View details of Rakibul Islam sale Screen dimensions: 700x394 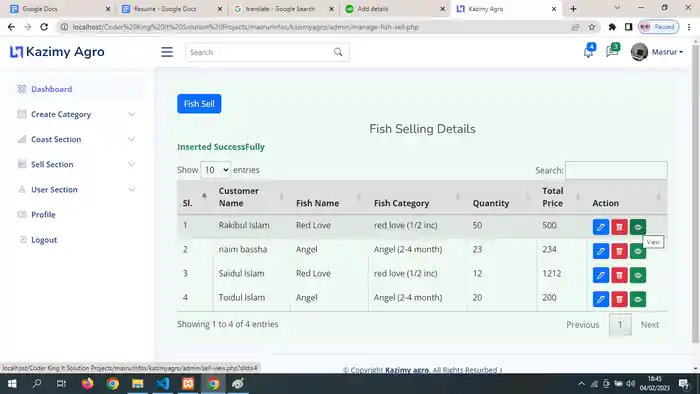pyautogui.click(x=638, y=227)
